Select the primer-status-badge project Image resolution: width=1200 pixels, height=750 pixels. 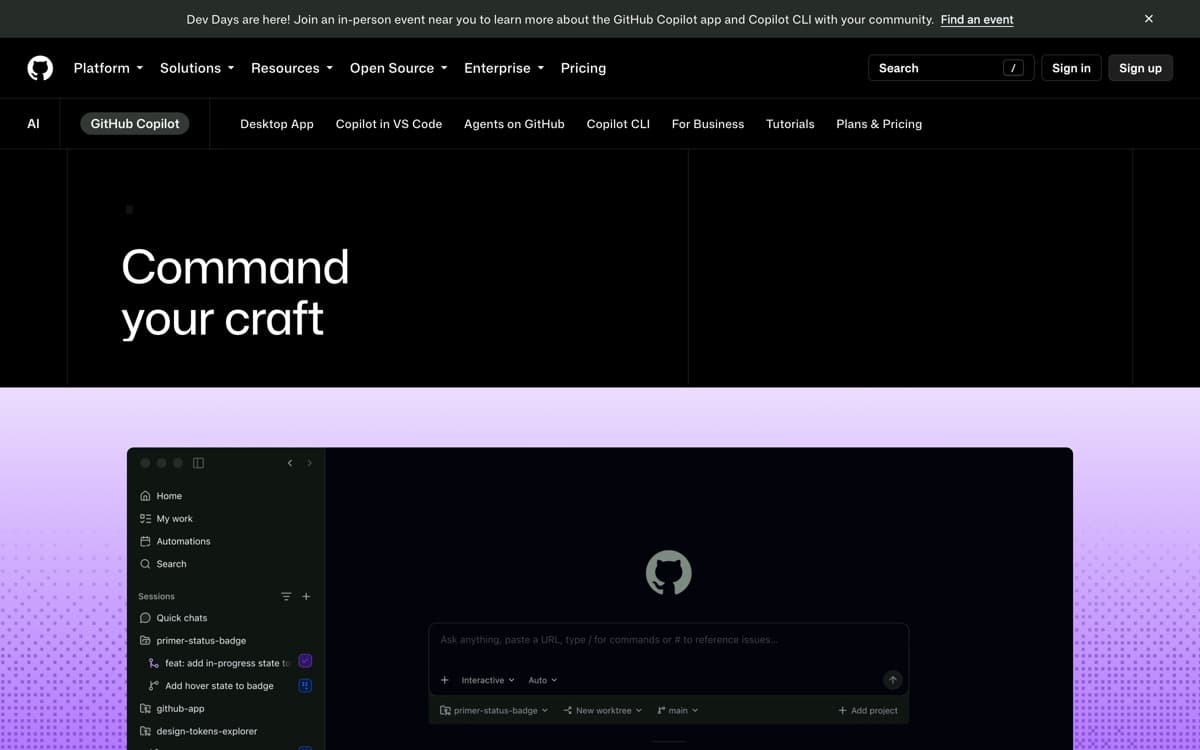[x=193, y=640]
